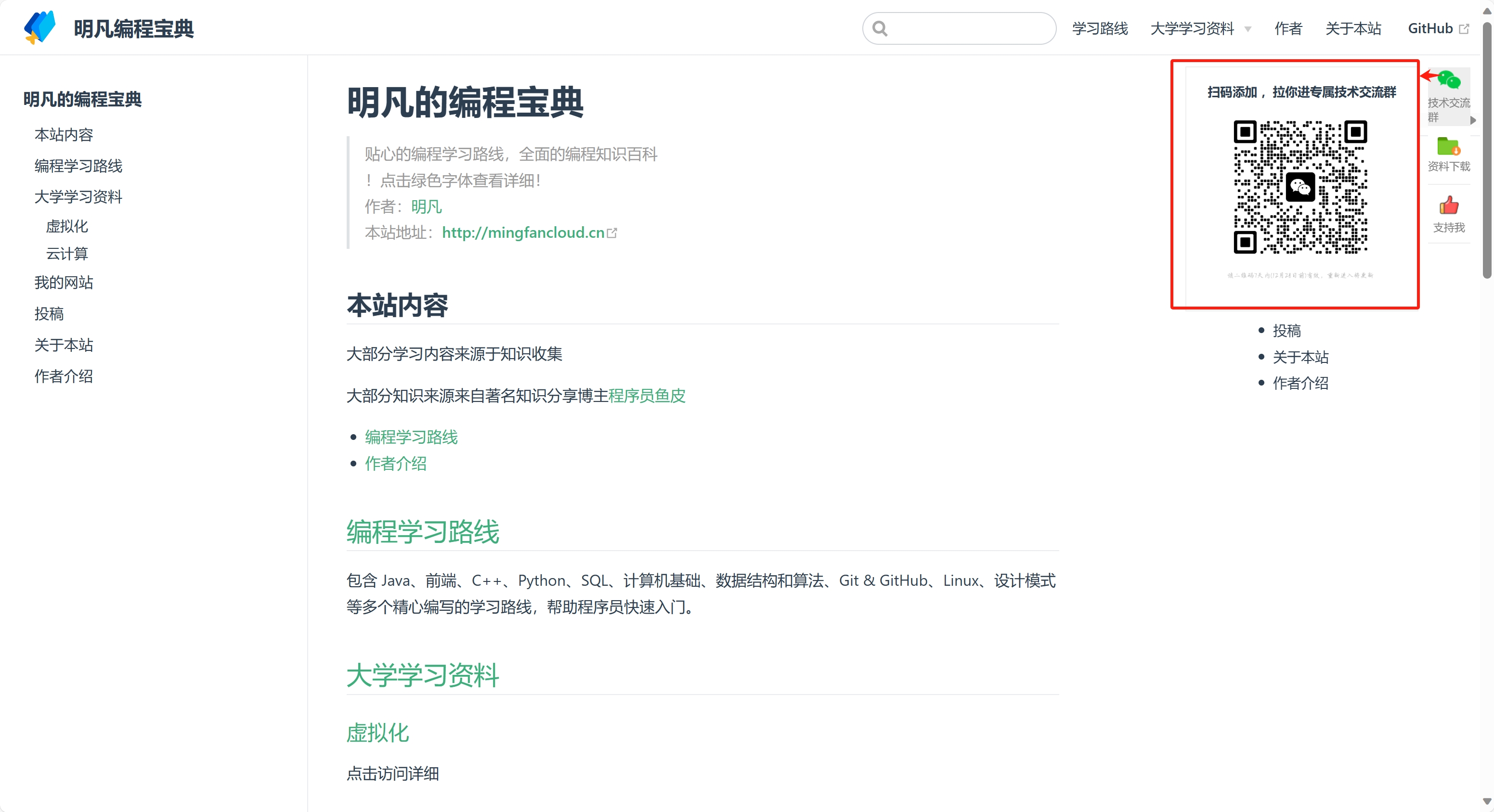Open the 程序员鱼皮 link
The width and height of the screenshot is (1494, 812).
tap(647, 396)
